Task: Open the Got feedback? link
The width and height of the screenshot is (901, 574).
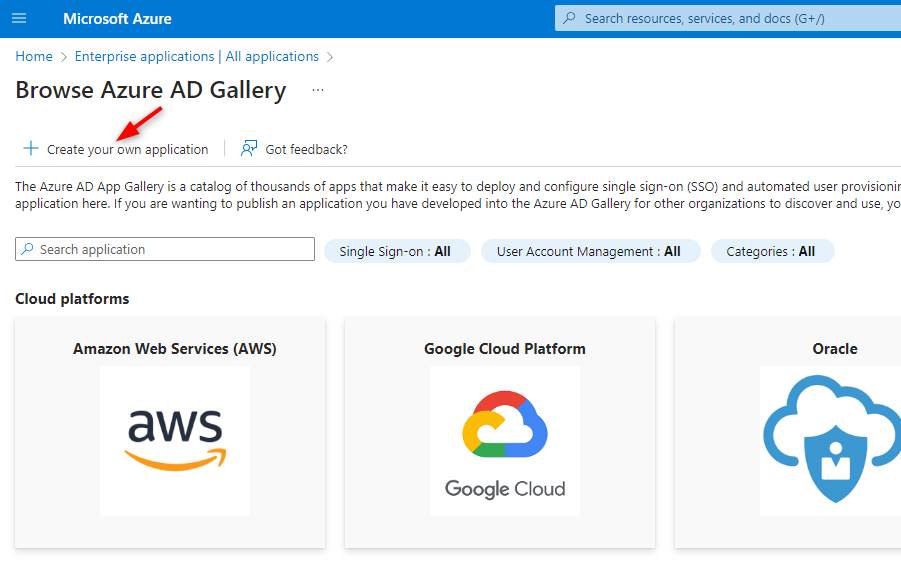Action: (x=306, y=149)
